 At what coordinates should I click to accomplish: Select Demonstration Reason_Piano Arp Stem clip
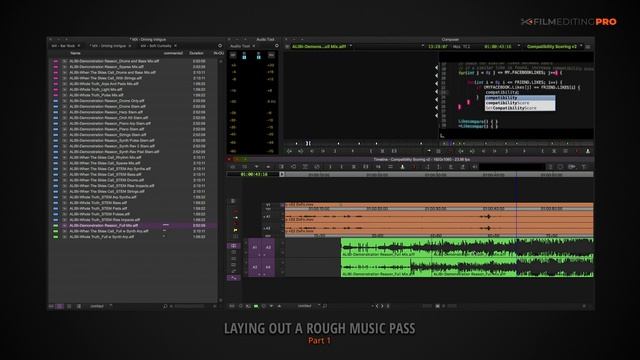coord(110,123)
